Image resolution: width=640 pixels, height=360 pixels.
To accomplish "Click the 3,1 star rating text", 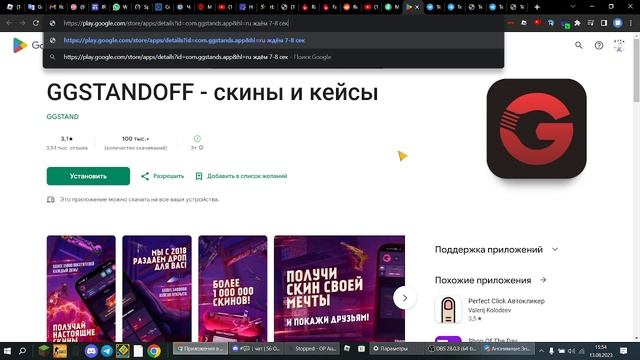I will (x=67, y=139).
